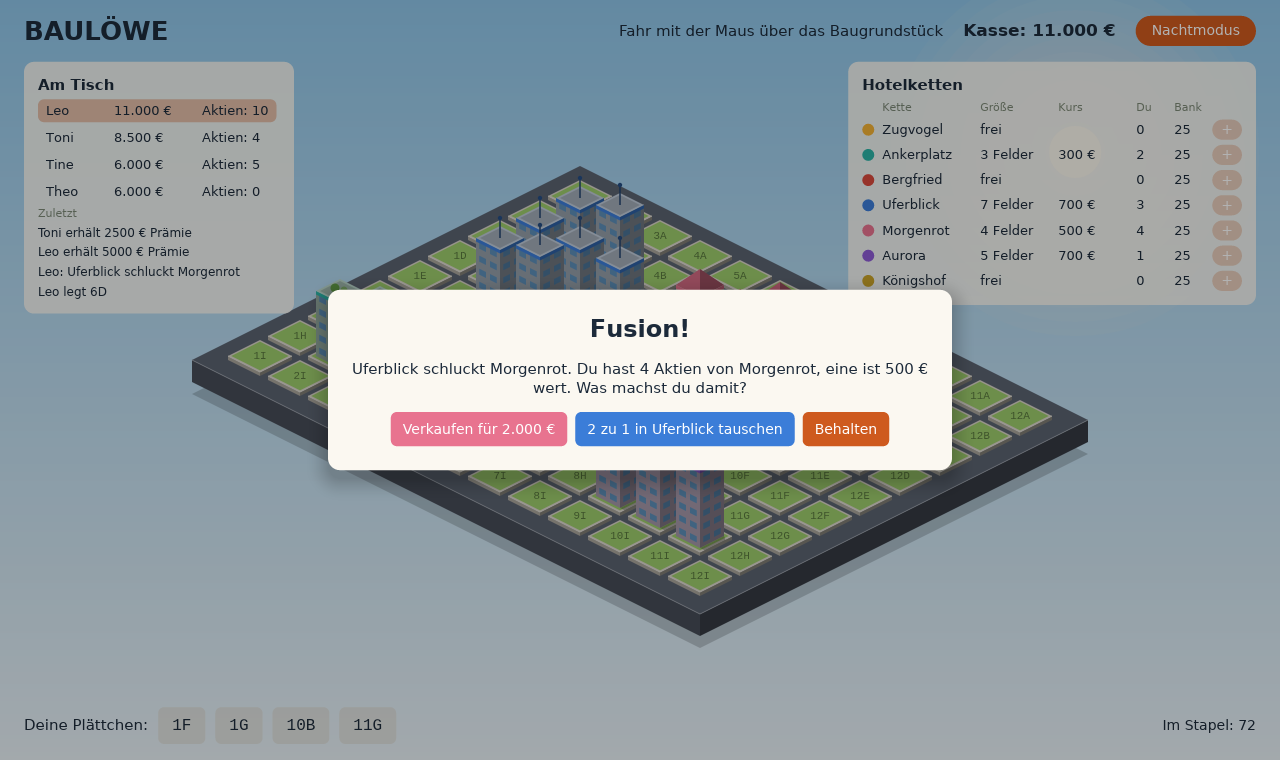Select Theo's player row
The height and width of the screenshot is (760, 1280).
157,192
